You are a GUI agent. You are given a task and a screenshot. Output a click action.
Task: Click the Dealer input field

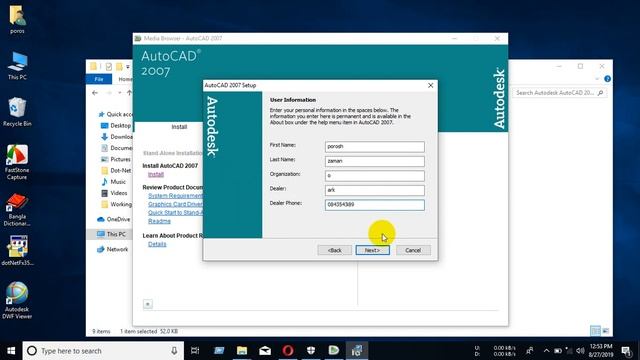(x=375, y=190)
